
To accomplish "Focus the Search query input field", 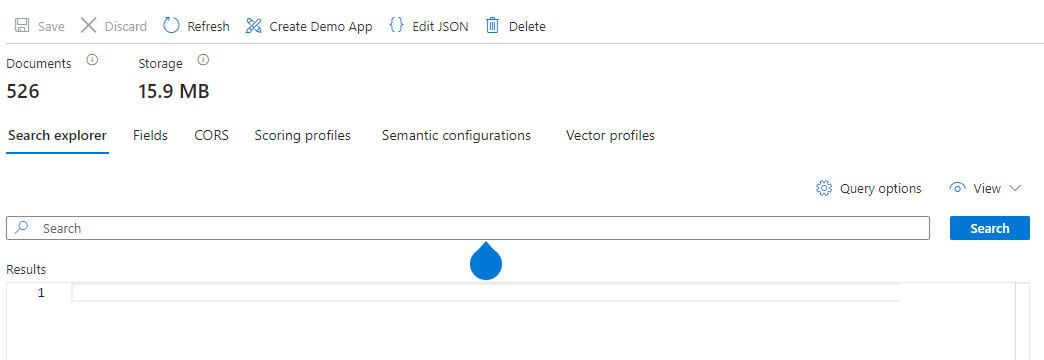I will [x=468, y=228].
